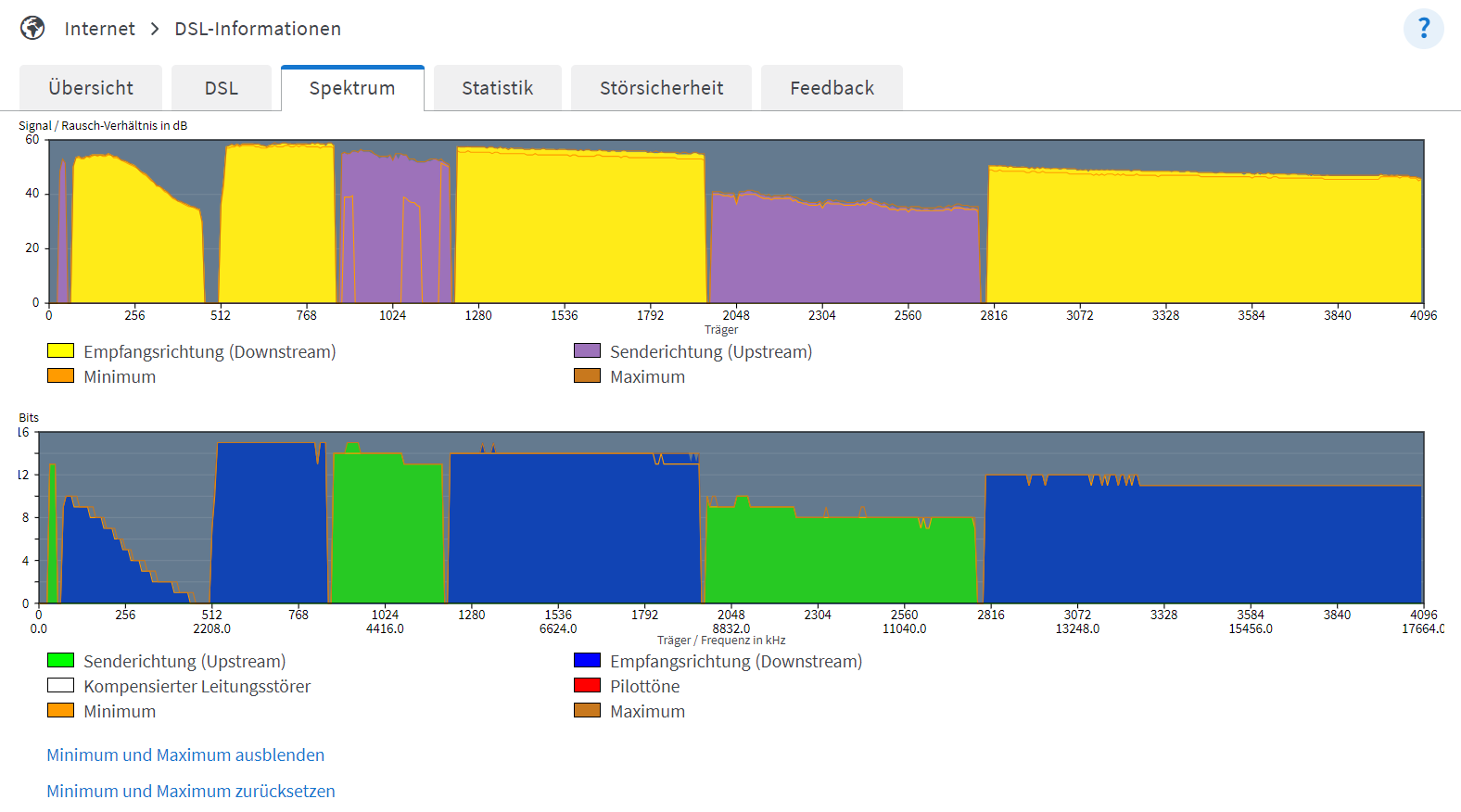
Task: Click the 'Signal / Rausch-Verhältnis in dB' label
Action: point(103,125)
